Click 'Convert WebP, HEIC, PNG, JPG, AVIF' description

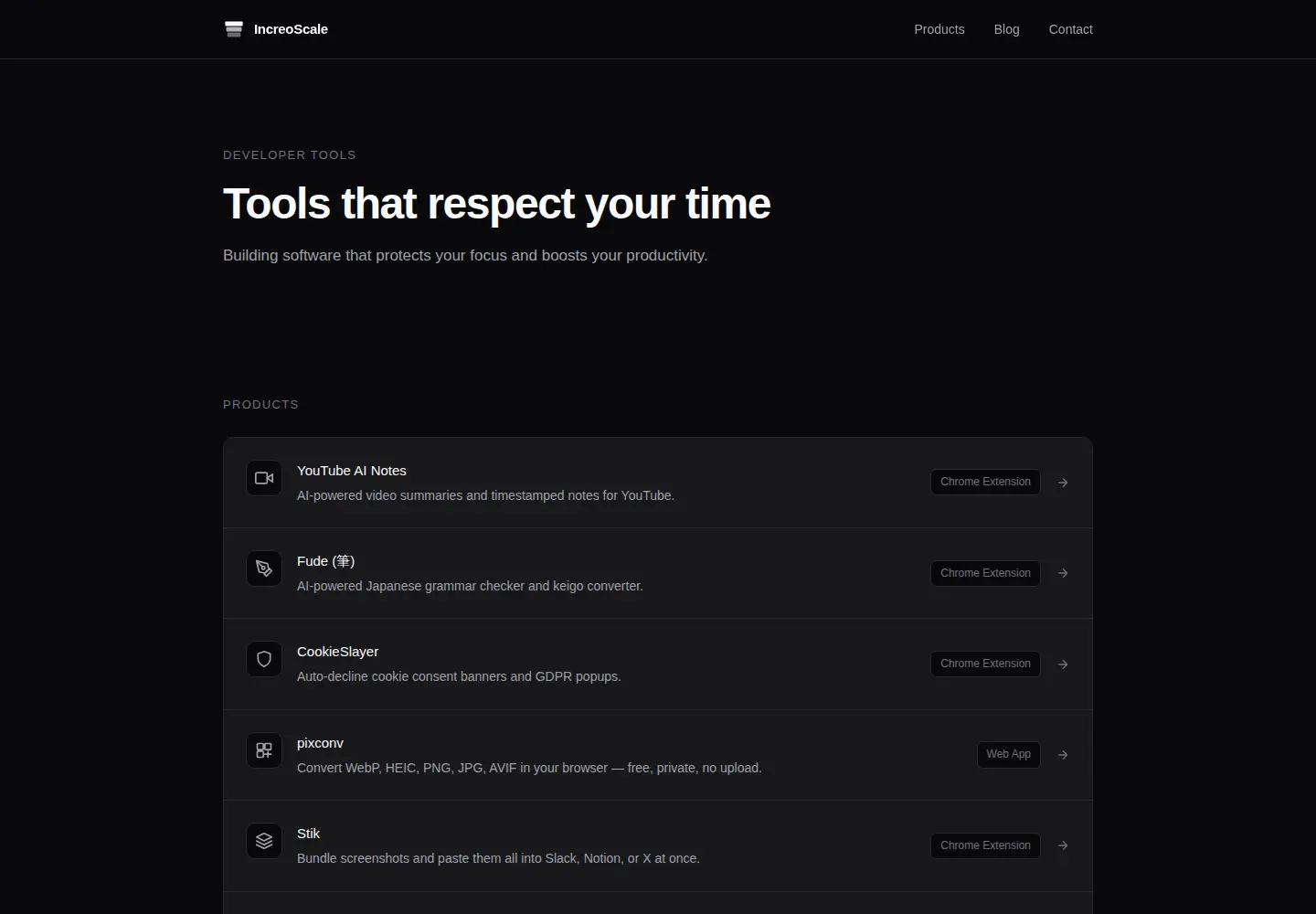coord(529,768)
